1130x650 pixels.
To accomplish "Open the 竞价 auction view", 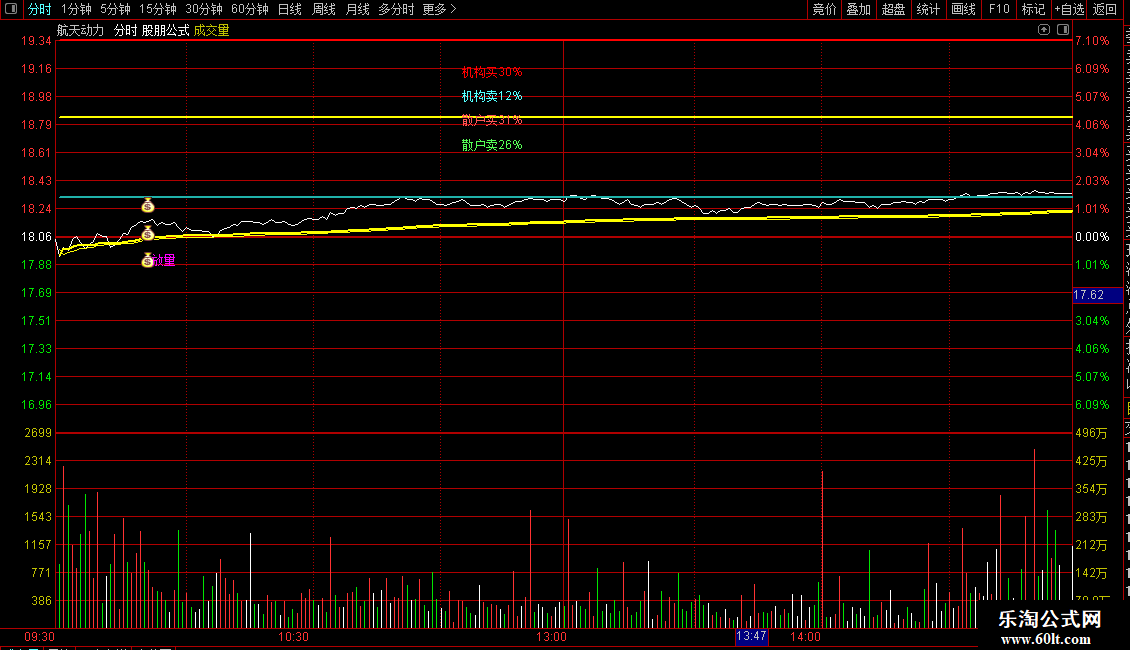I will coord(824,9).
